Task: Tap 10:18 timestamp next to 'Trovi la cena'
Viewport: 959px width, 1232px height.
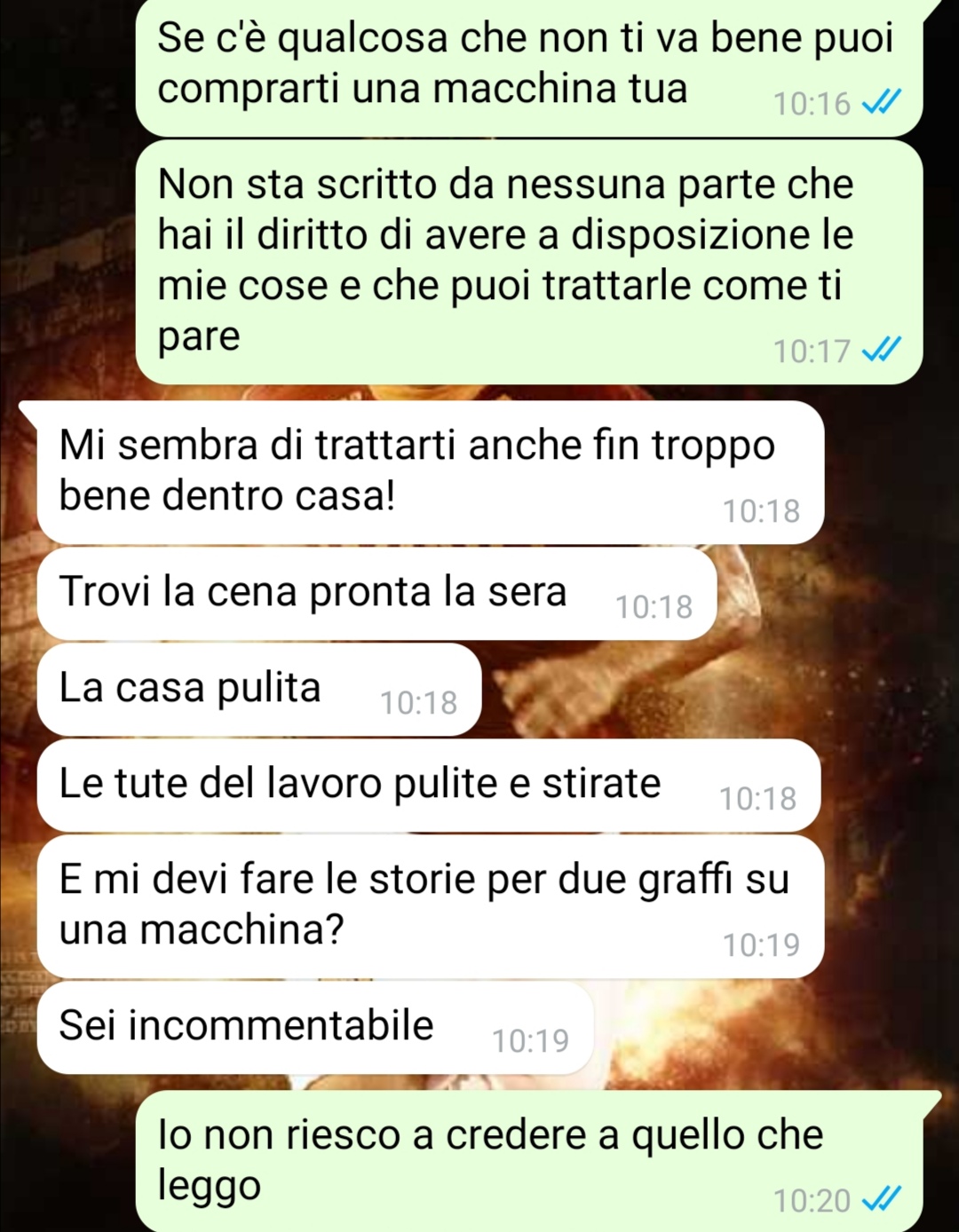Action: point(654,607)
